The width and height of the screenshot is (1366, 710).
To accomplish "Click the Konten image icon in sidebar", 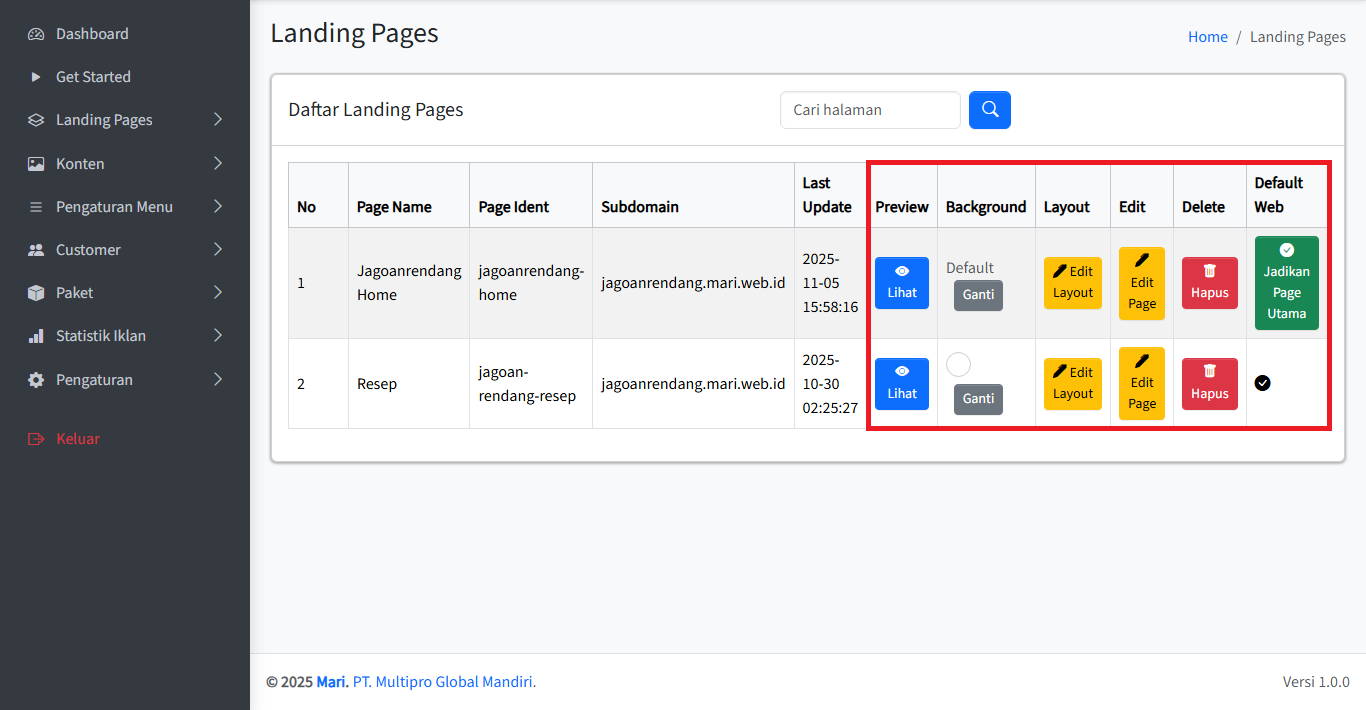I will (x=36, y=164).
